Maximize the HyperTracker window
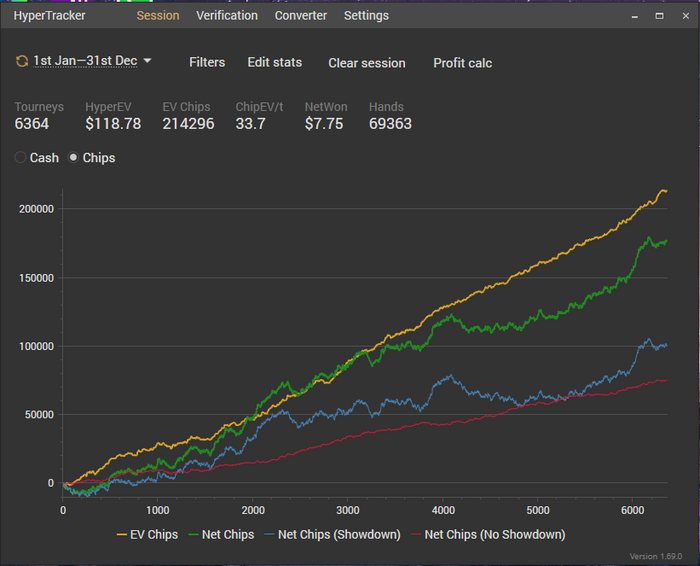 [x=659, y=16]
